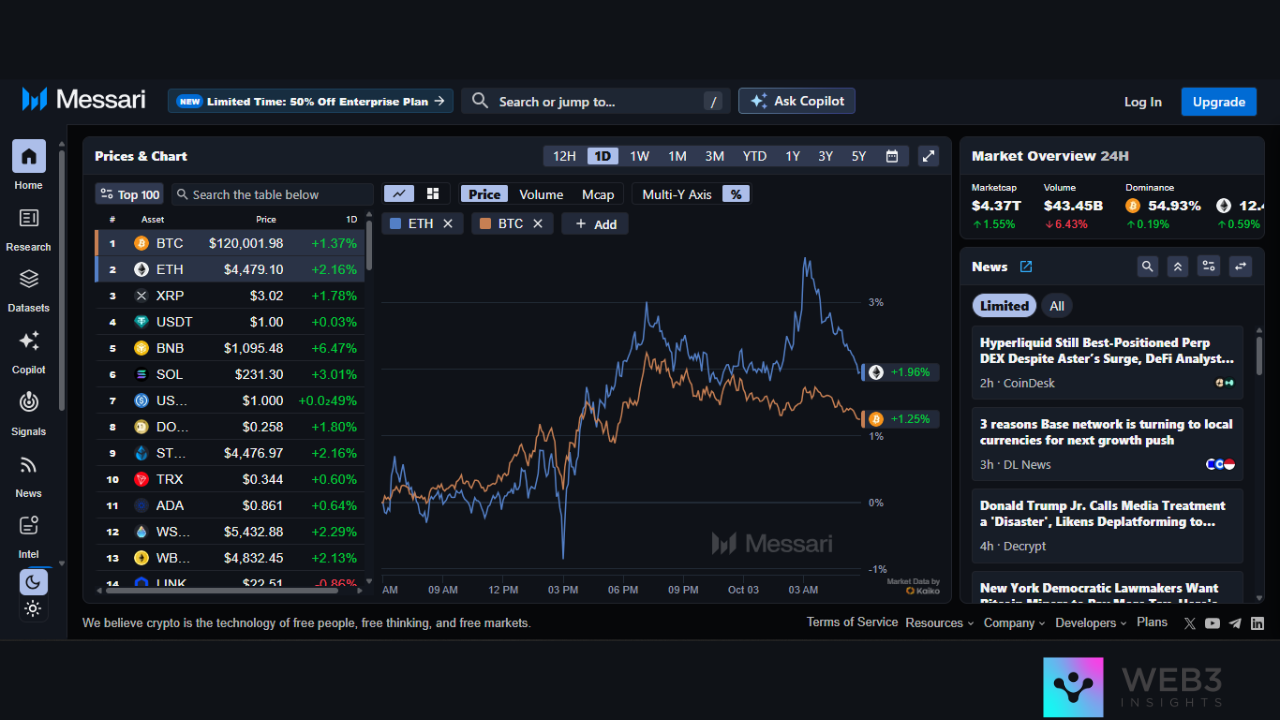Expand the Resources footer dropdown

939,623
